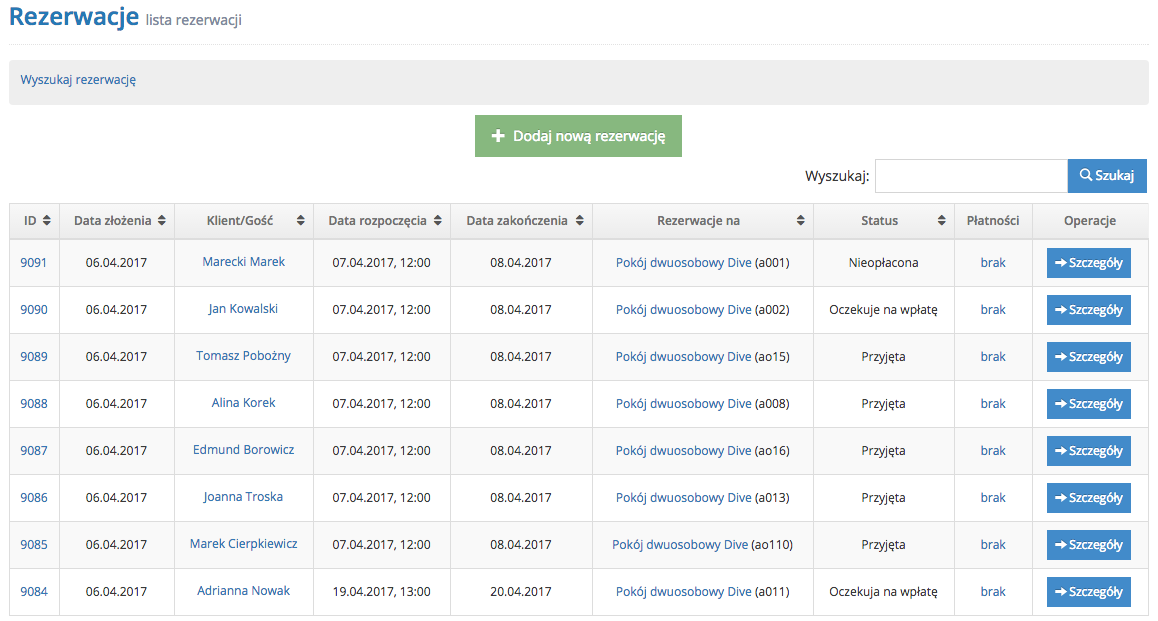Image resolution: width=1158 pixels, height=621 pixels.
Task: View Szczegóły for Edmund Borowicz reservation
Action: (1089, 451)
